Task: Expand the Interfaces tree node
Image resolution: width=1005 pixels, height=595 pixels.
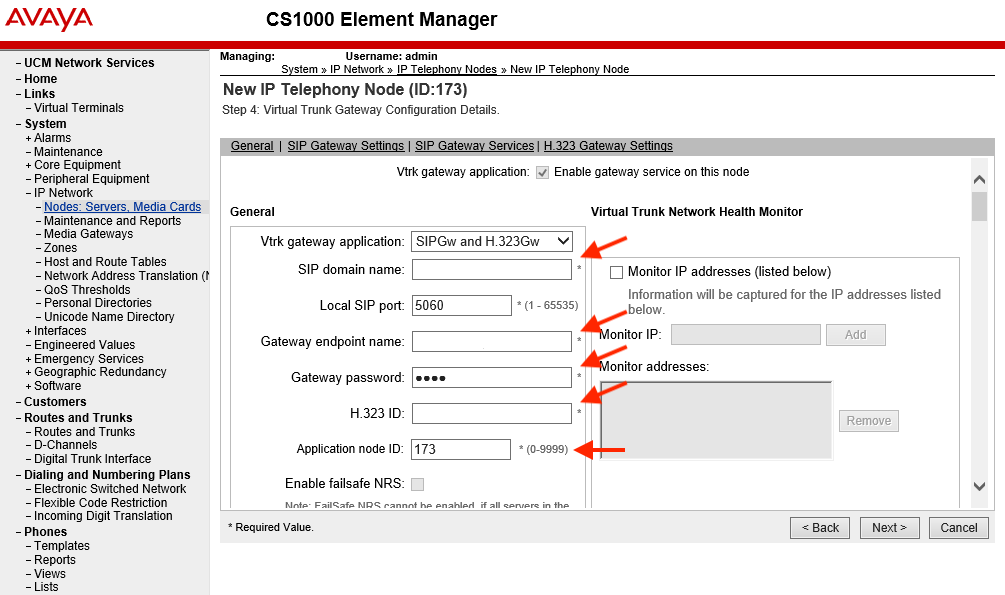Action: [x=28, y=331]
